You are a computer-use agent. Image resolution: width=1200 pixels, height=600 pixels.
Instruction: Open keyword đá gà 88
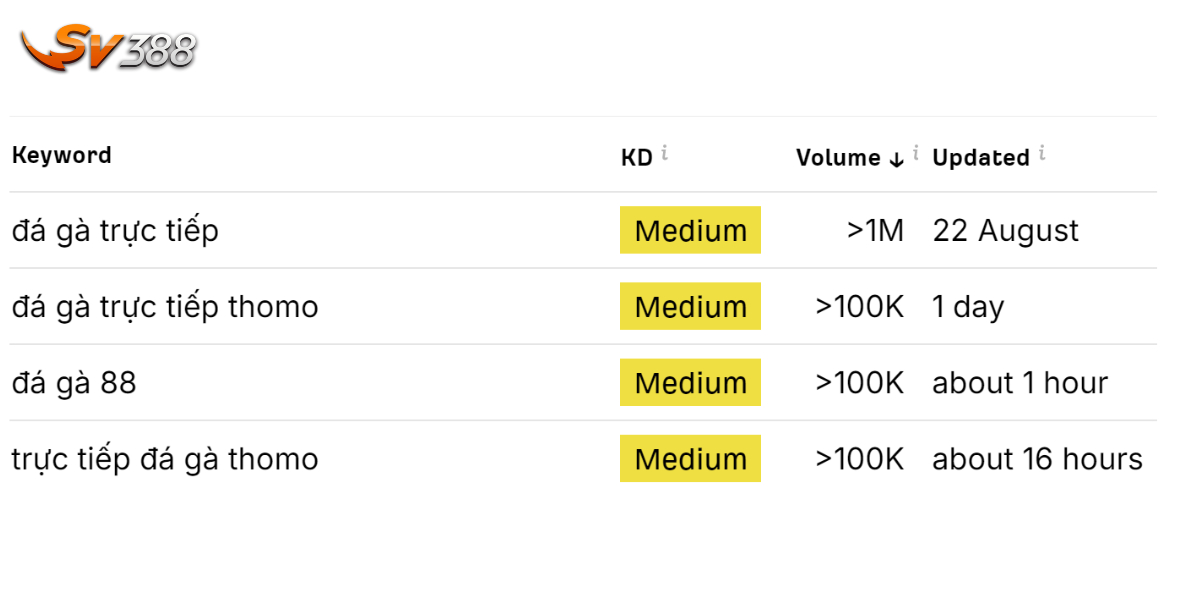click(x=74, y=383)
